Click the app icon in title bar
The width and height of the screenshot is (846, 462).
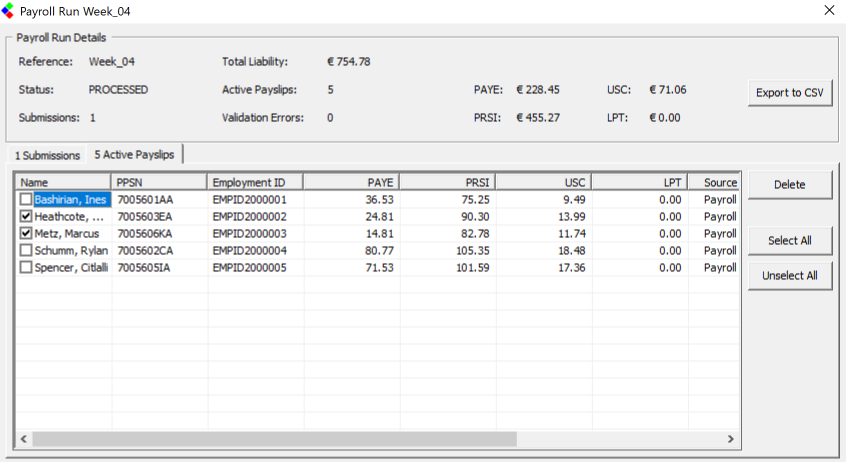pos(10,12)
